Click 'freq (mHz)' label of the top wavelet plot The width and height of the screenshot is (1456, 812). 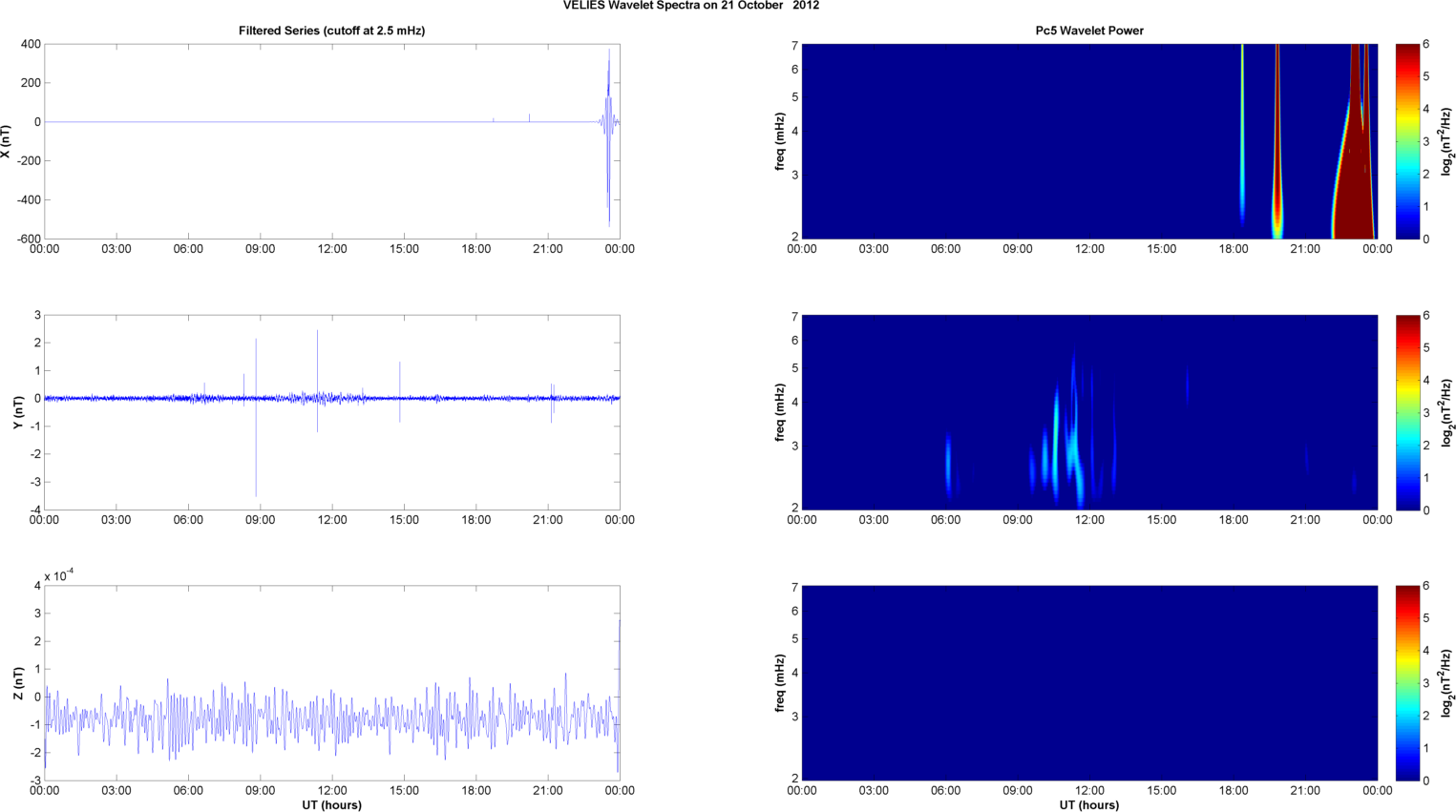(x=780, y=141)
